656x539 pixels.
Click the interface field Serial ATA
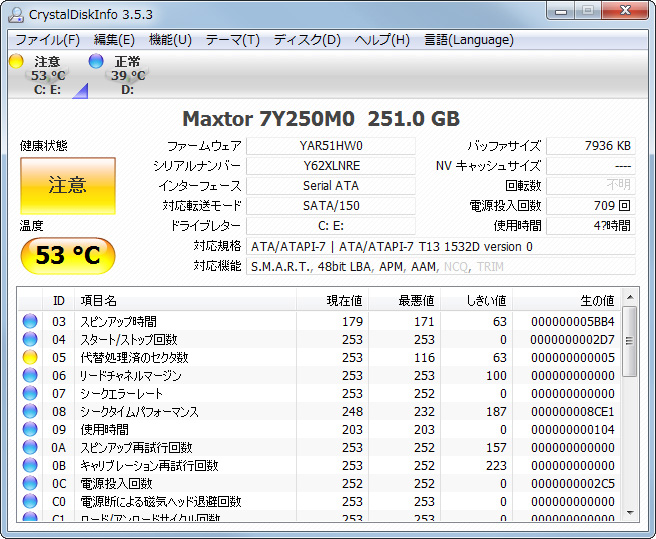coord(331,186)
